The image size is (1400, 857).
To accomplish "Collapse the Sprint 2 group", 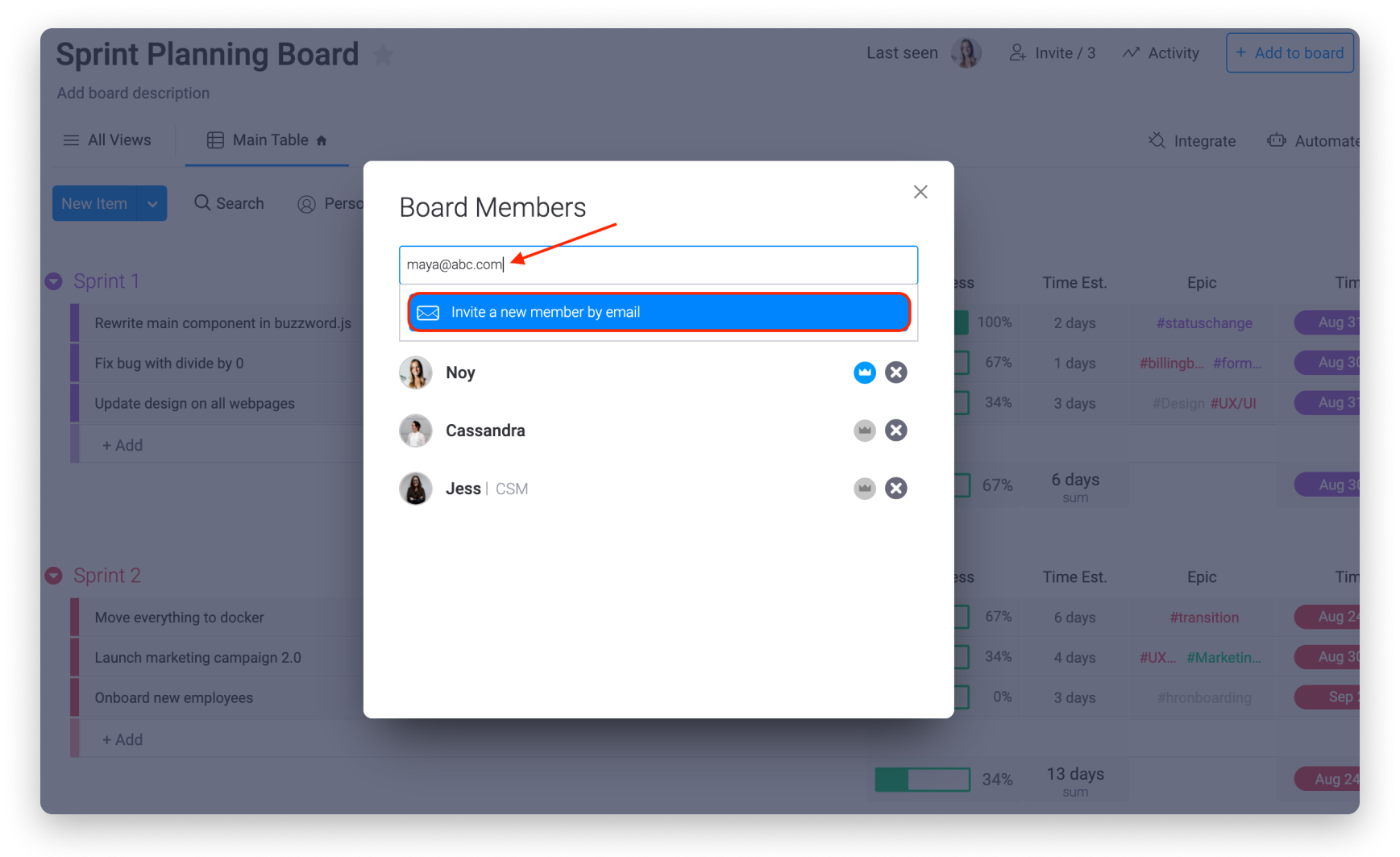I will pos(54,576).
